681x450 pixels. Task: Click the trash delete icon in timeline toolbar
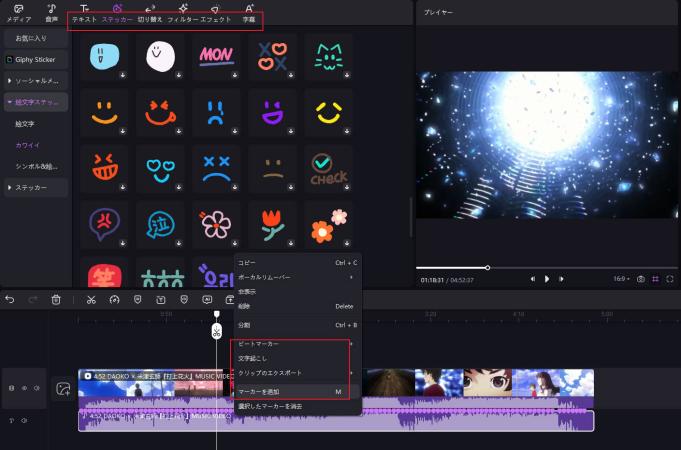tap(56, 299)
